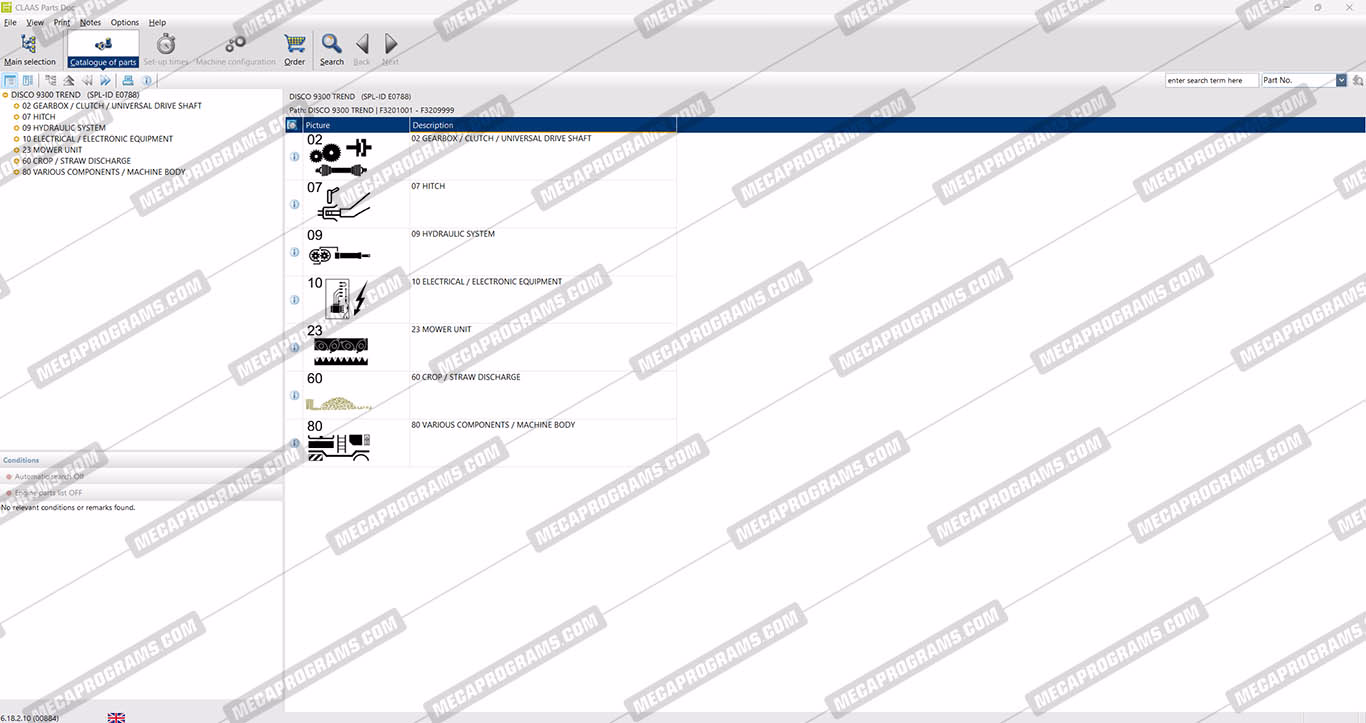The height and width of the screenshot is (723, 1366).
Task: Open the 80 machine body picture thumbnail
Action: 340,441
